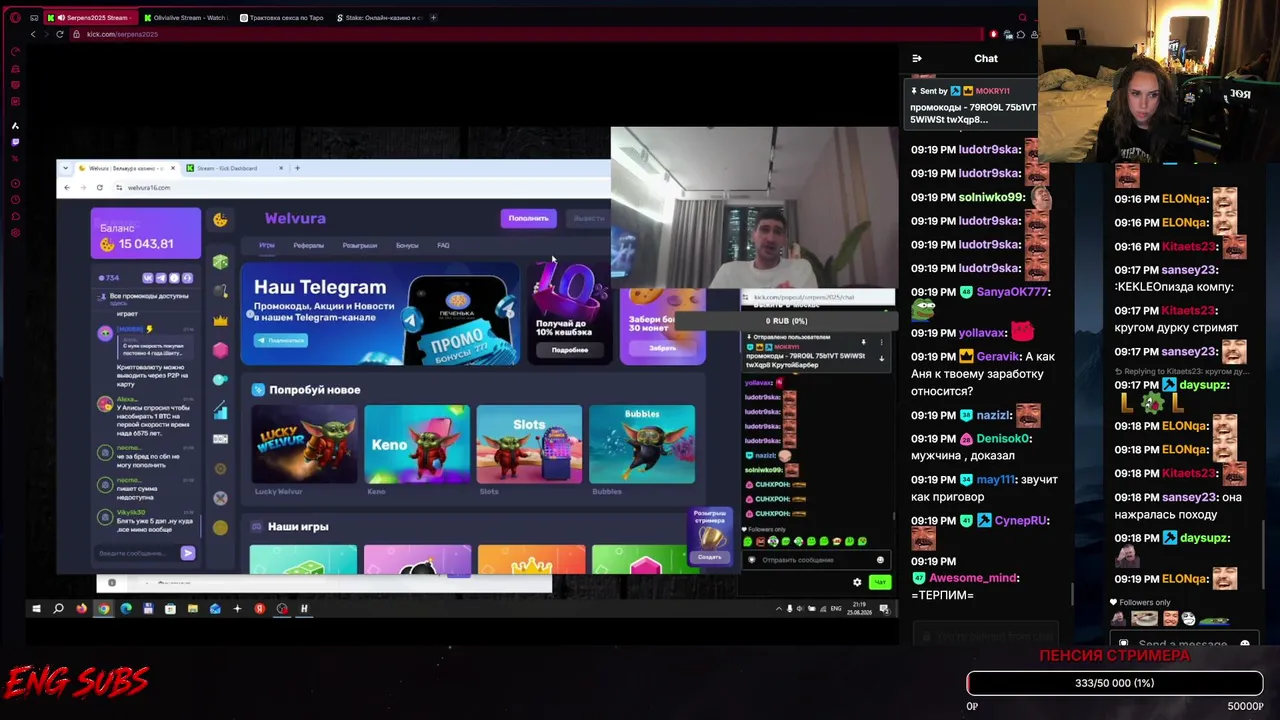Screen dimensions: 1280x720
Task: Open the search tabs dropdown in inner Chrome
Action: pyautogui.click(x=65, y=168)
